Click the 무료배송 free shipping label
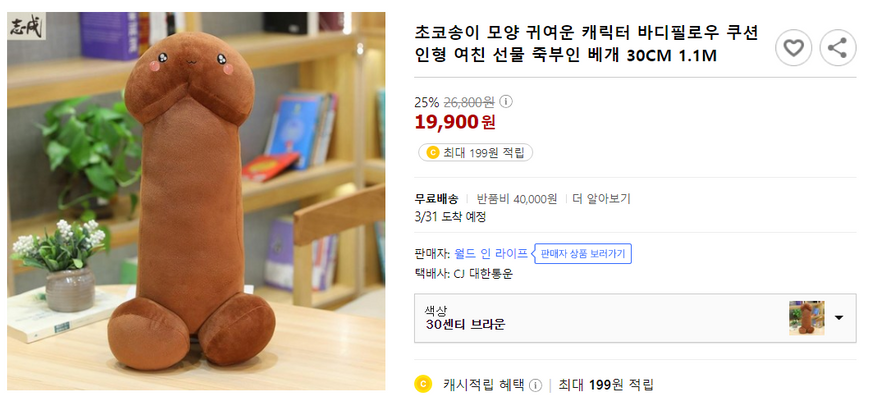The height and width of the screenshot is (406, 870). (x=436, y=198)
